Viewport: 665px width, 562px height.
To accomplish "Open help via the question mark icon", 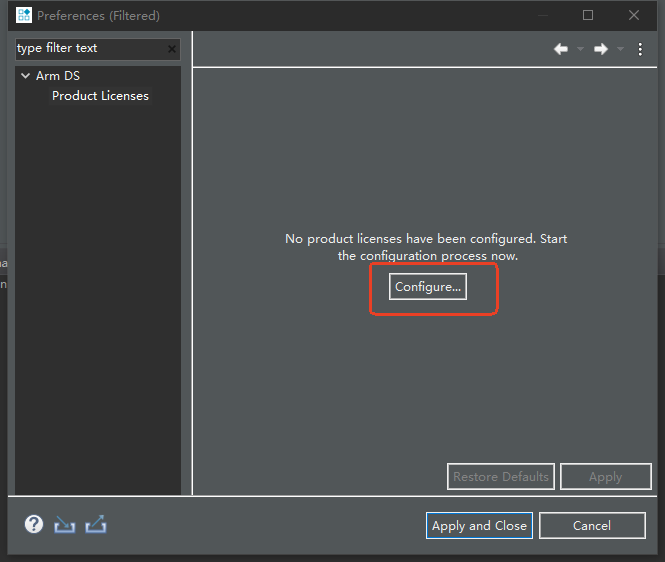I will click(x=34, y=524).
